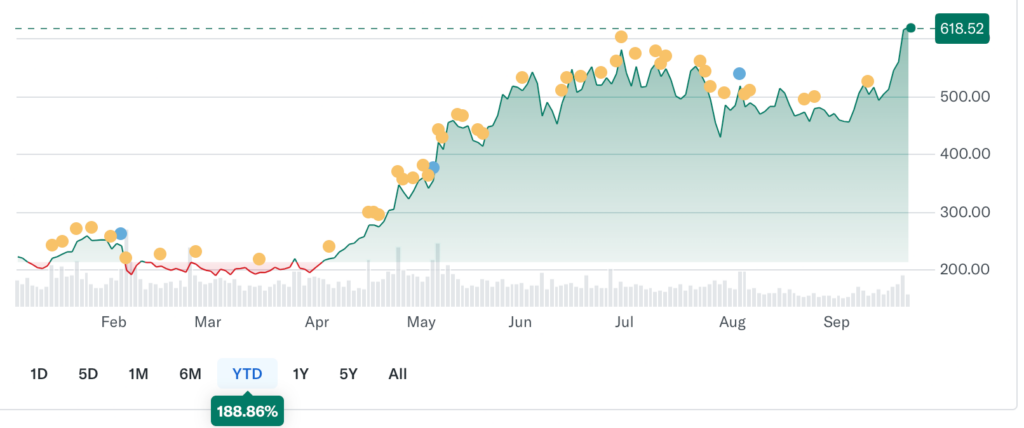The image size is (1024, 428).
Task: Click the yellow news marker at early June
Action: [x=522, y=78]
